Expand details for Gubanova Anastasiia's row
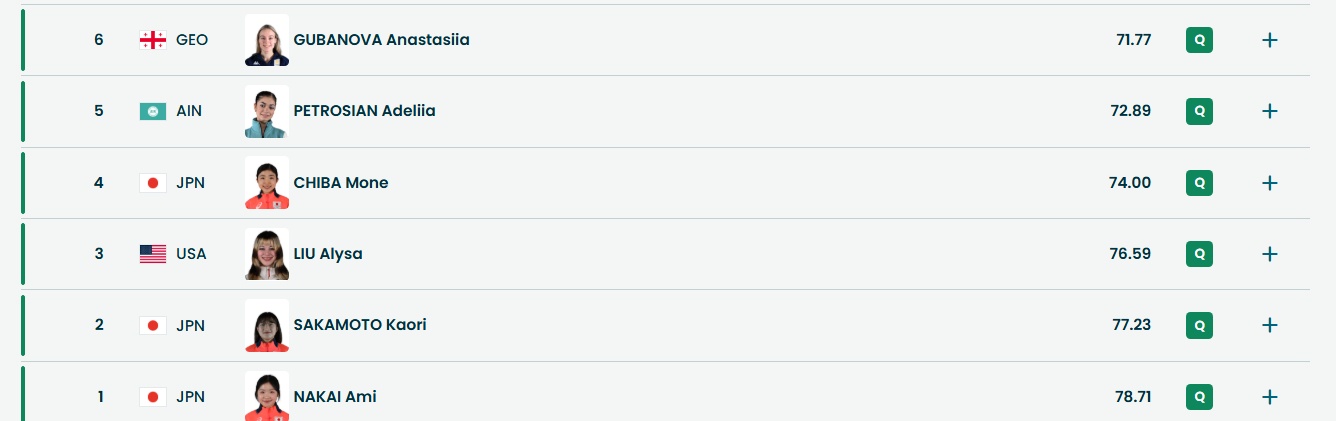Viewport: 1336px width, 421px height. click(x=1269, y=40)
